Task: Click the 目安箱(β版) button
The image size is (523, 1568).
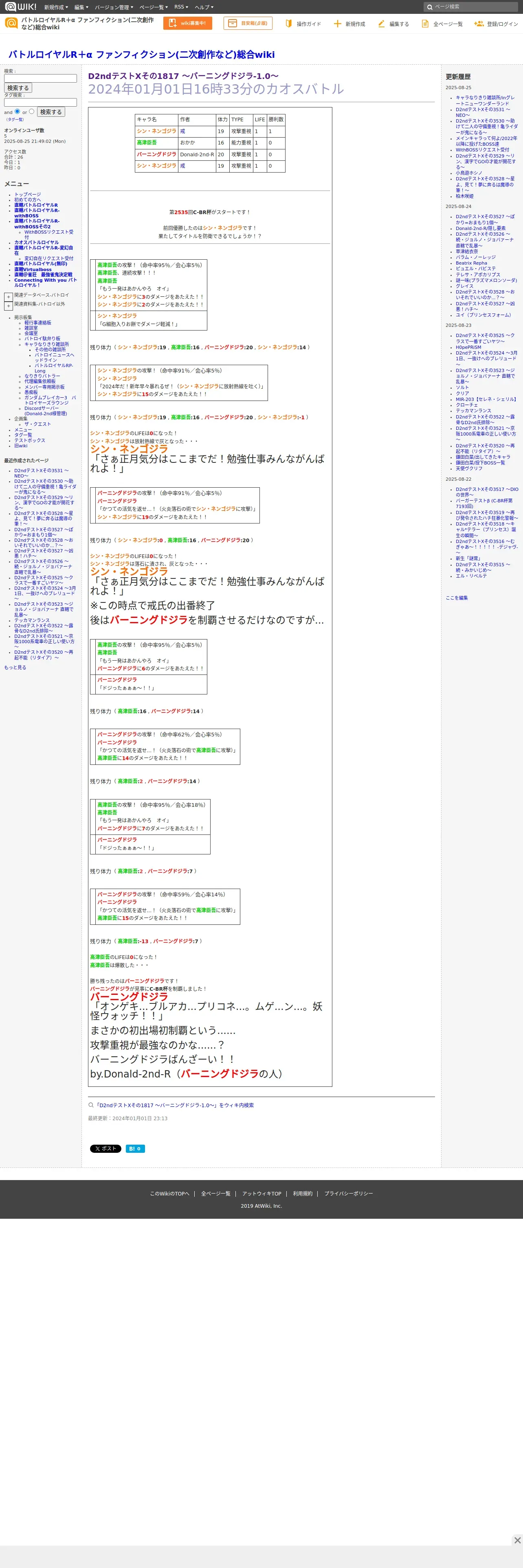Action: click(x=248, y=23)
